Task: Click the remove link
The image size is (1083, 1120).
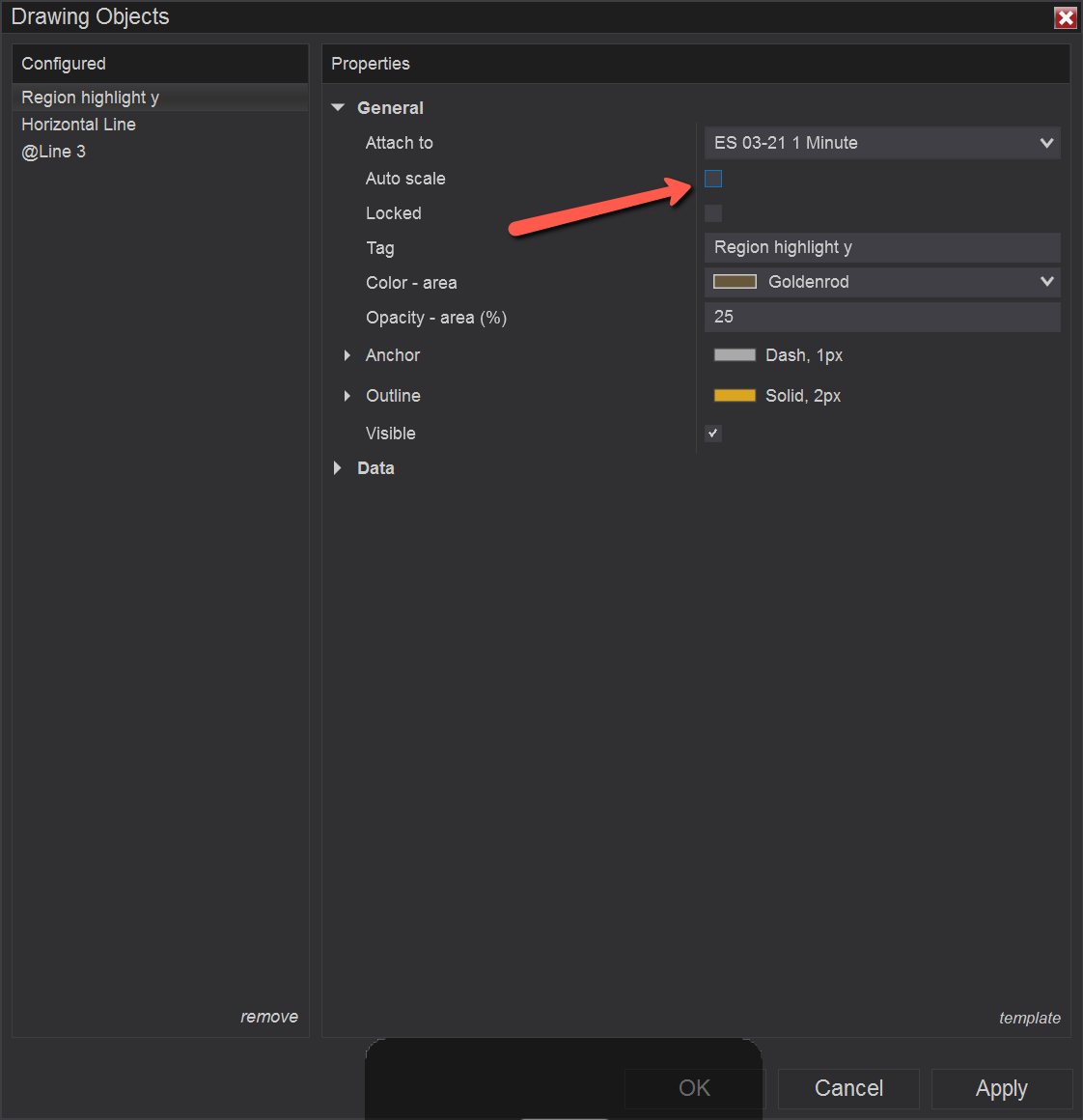Action: pos(269,1017)
